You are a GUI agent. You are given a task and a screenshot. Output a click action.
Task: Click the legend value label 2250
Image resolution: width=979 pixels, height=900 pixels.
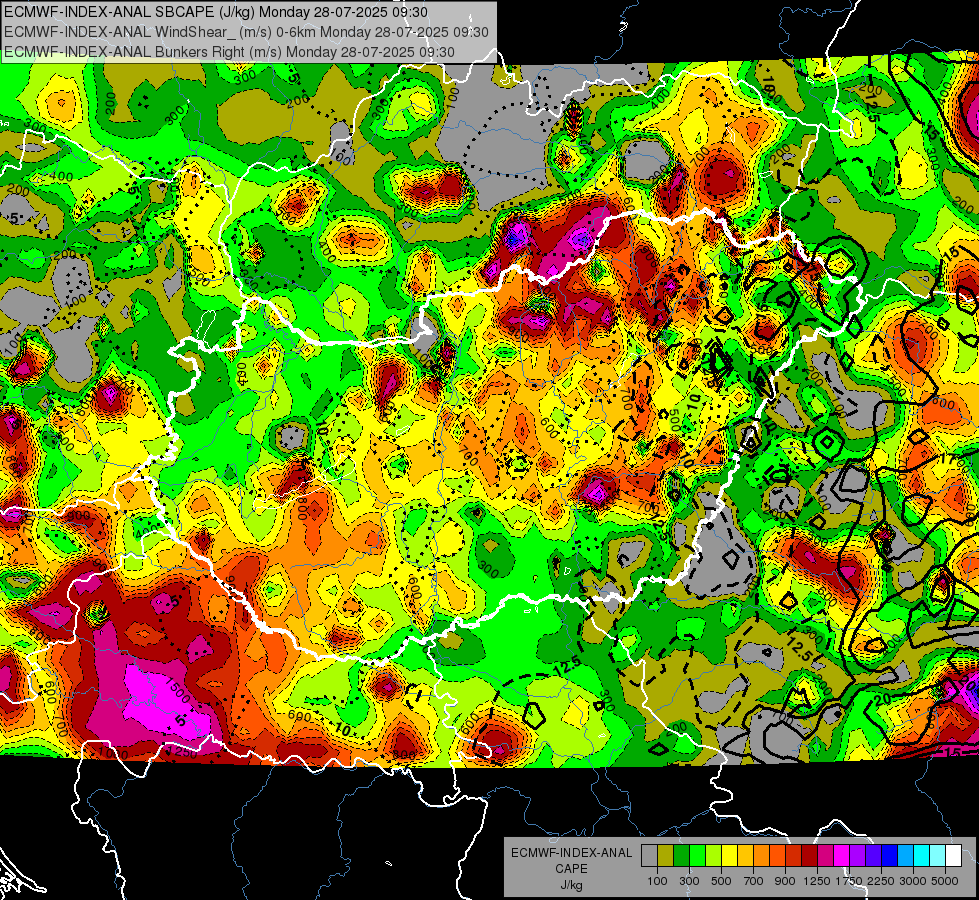click(881, 881)
